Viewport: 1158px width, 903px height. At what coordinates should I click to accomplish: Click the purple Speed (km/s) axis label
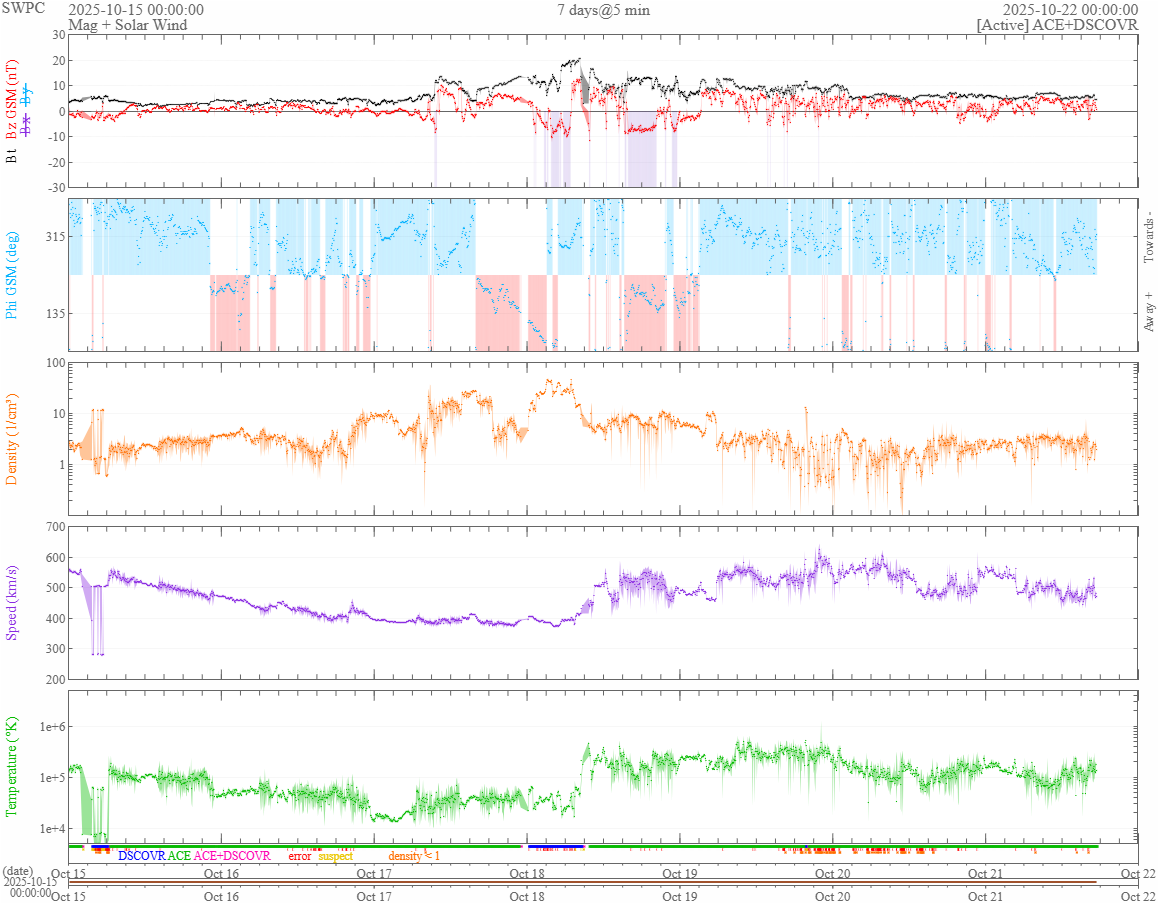(13, 603)
